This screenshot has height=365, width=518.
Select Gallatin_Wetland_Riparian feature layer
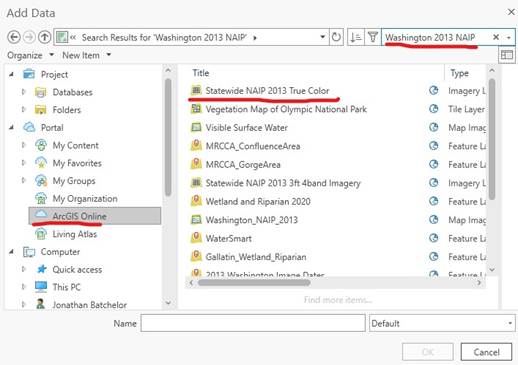coord(256,257)
